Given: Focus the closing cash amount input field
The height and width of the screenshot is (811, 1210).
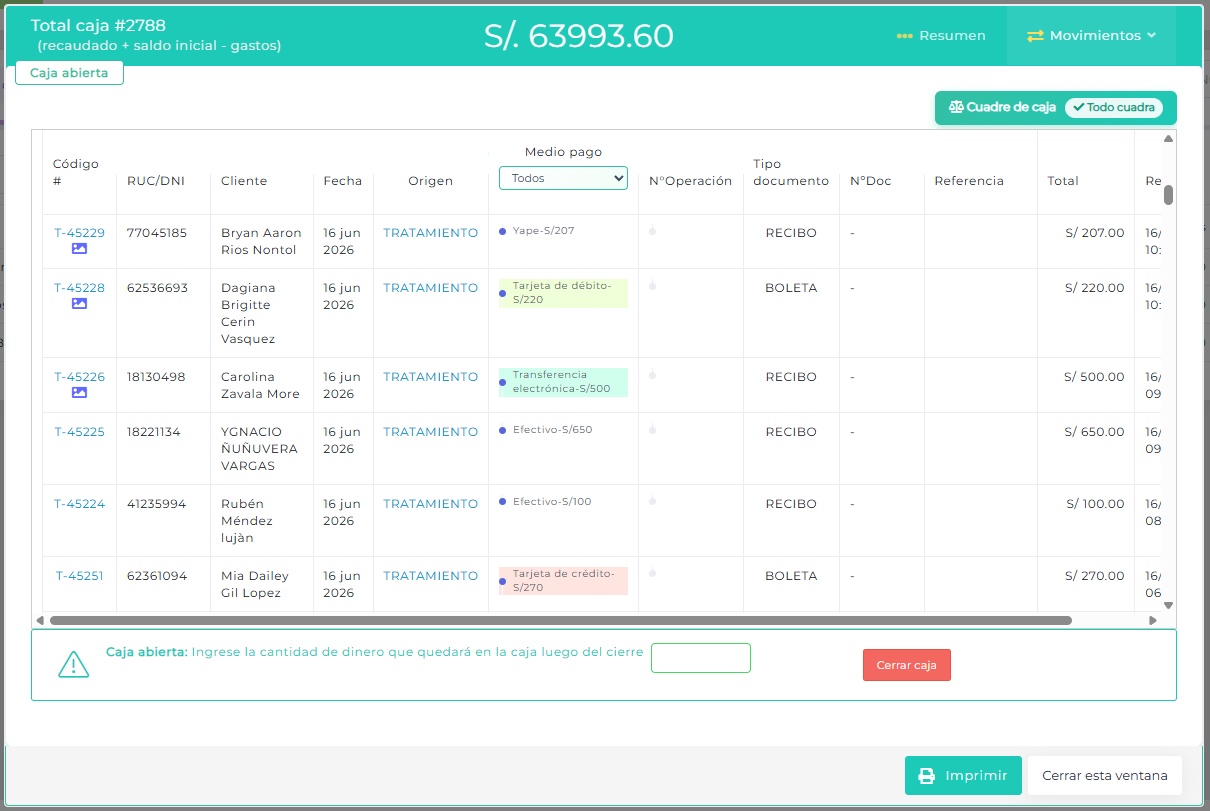Looking at the screenshot, I should click(x=701, y=658).
